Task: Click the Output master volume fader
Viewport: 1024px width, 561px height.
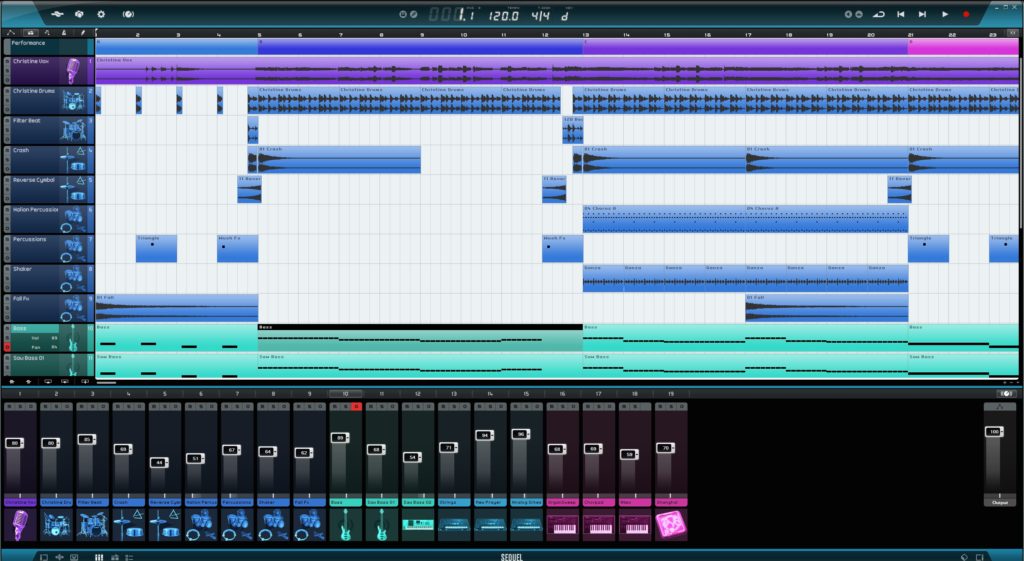Action: [x=993, y=432]
